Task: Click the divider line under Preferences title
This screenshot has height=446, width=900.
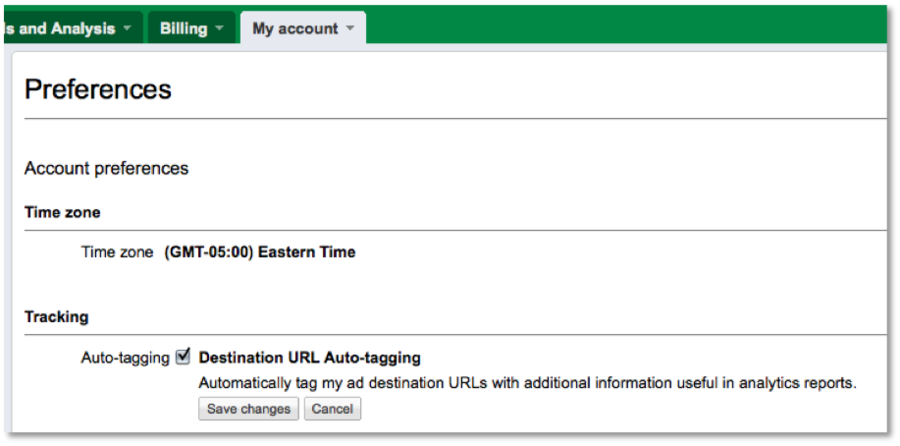Action: pos(450,119)
